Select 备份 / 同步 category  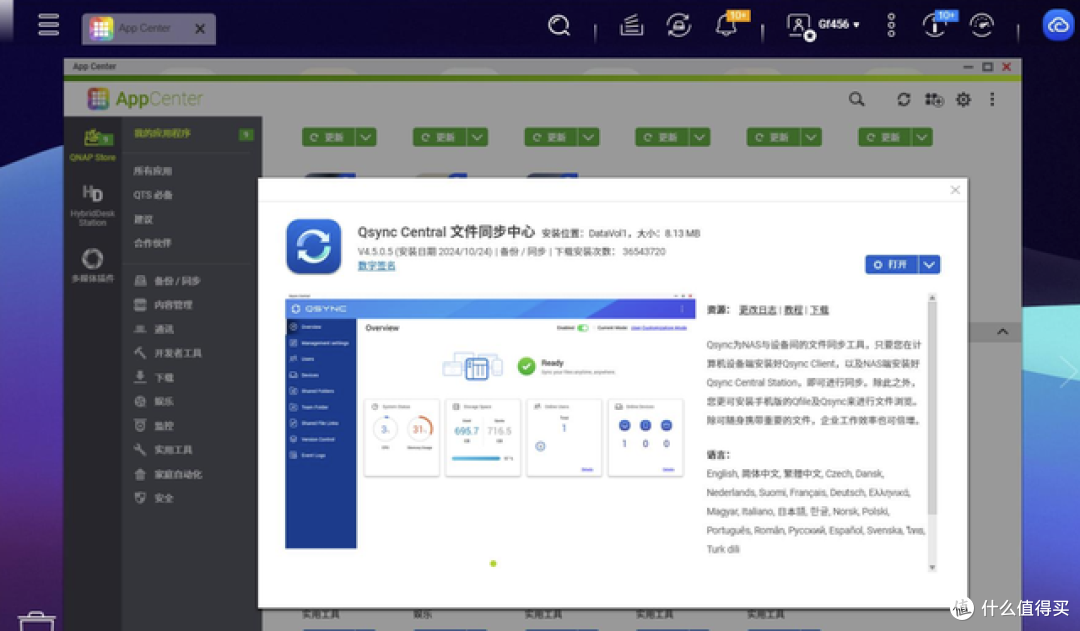(177, 281)
